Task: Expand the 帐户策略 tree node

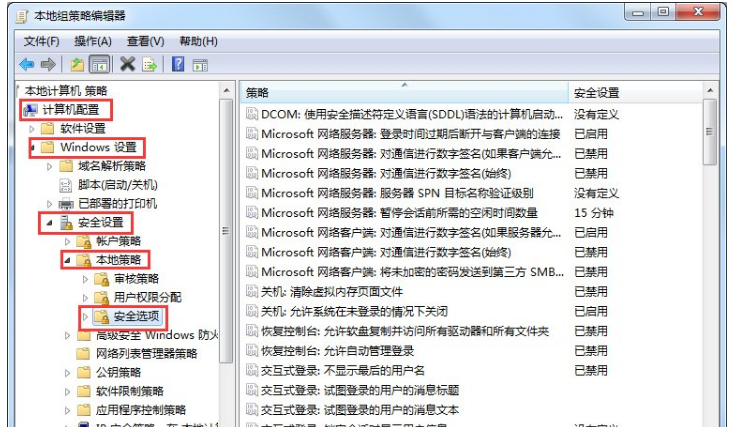Action: [67, 241]
